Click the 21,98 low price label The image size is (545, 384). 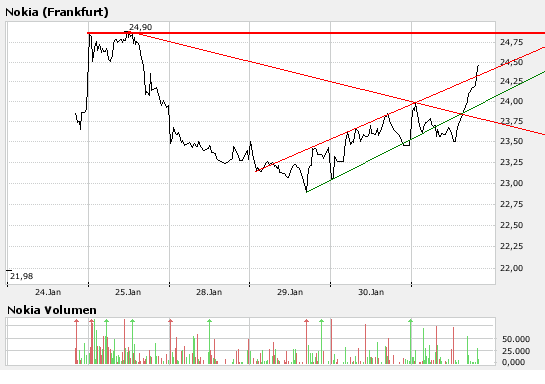(x=22, y=276)
